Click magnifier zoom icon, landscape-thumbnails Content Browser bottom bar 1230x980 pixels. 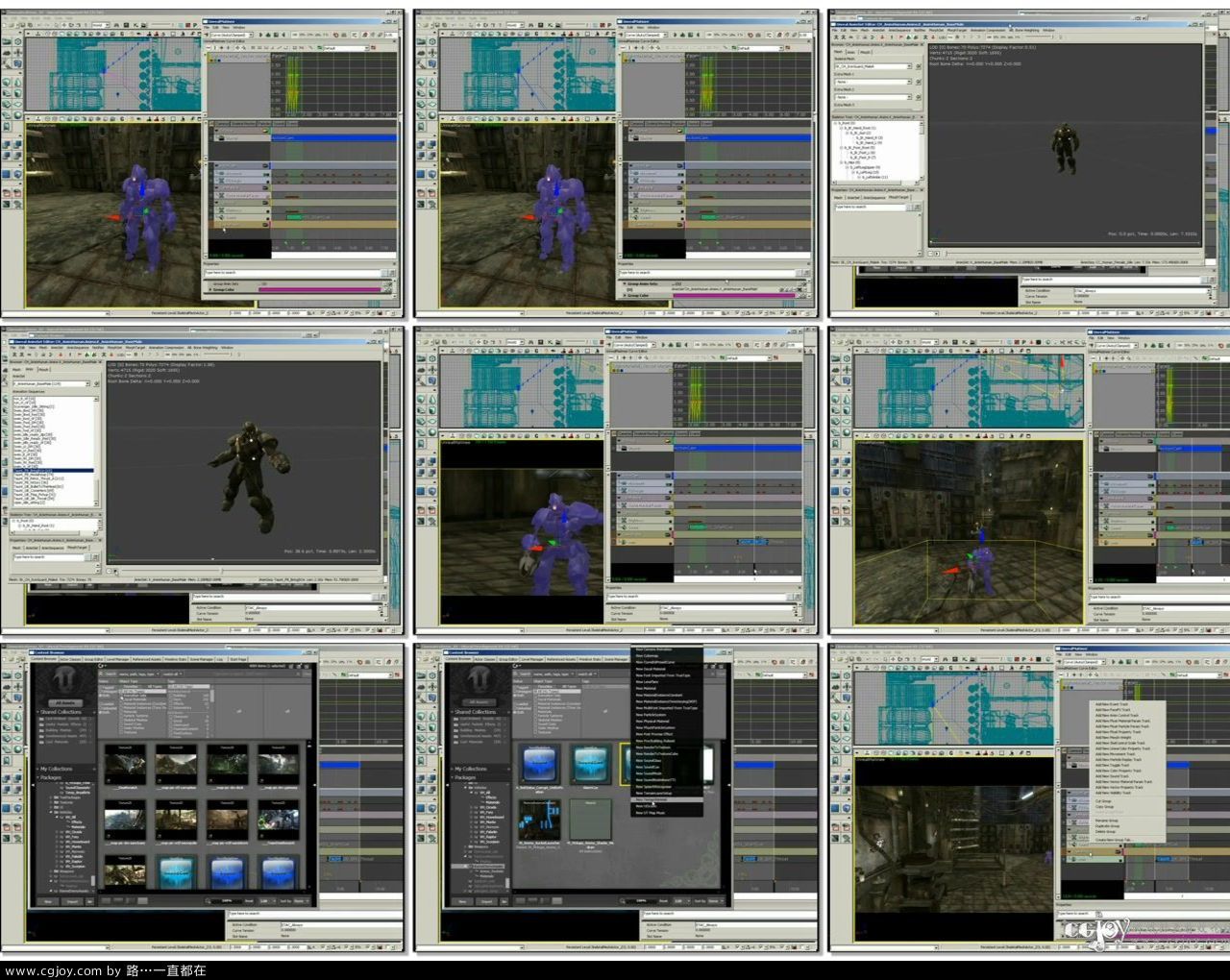click(x=208, y=900)
